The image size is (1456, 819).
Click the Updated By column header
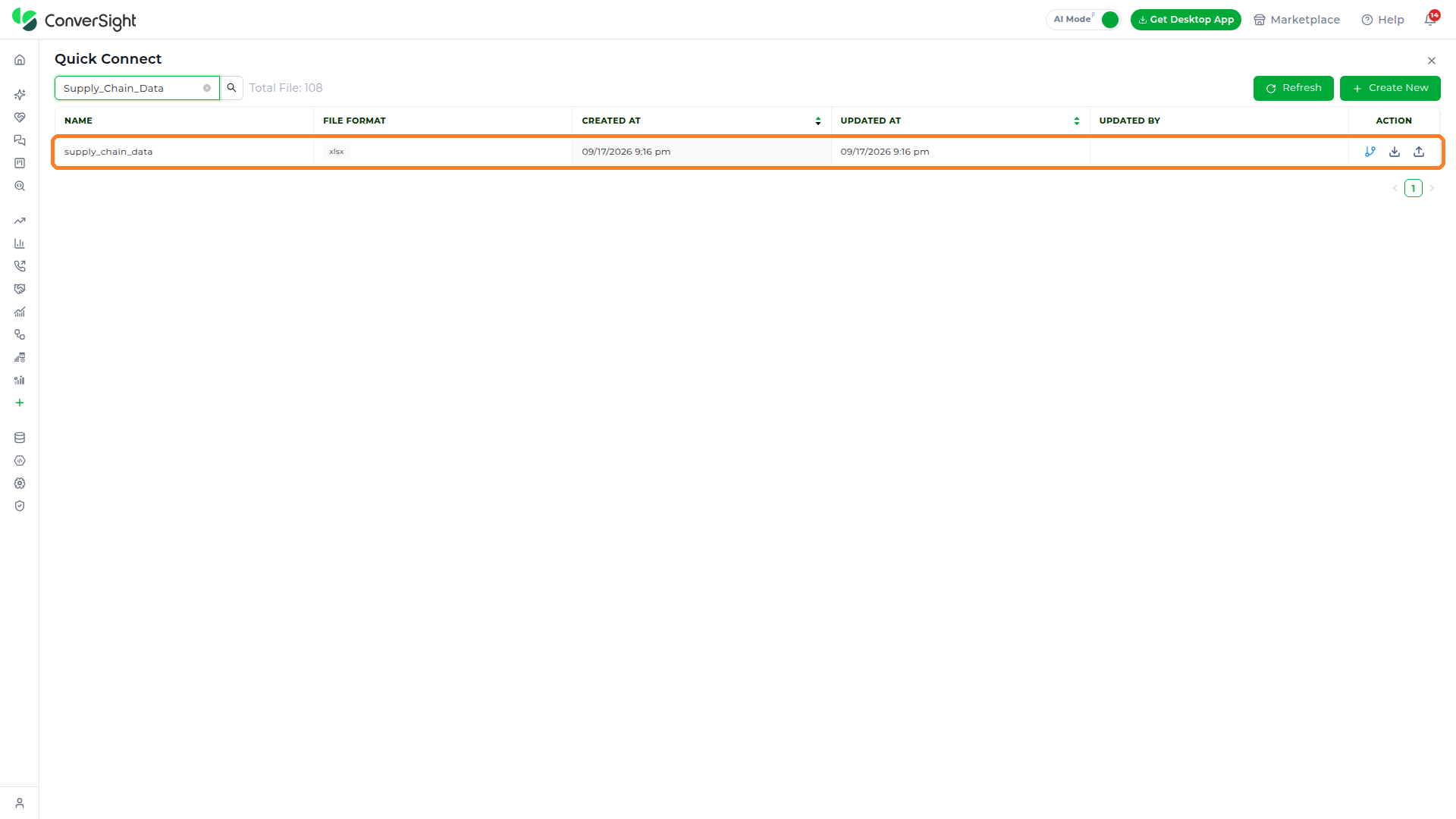click(1129, 121)
